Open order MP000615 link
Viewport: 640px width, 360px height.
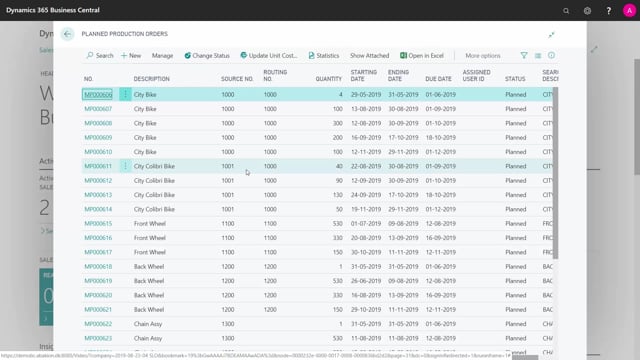click(x=98, y=224)
